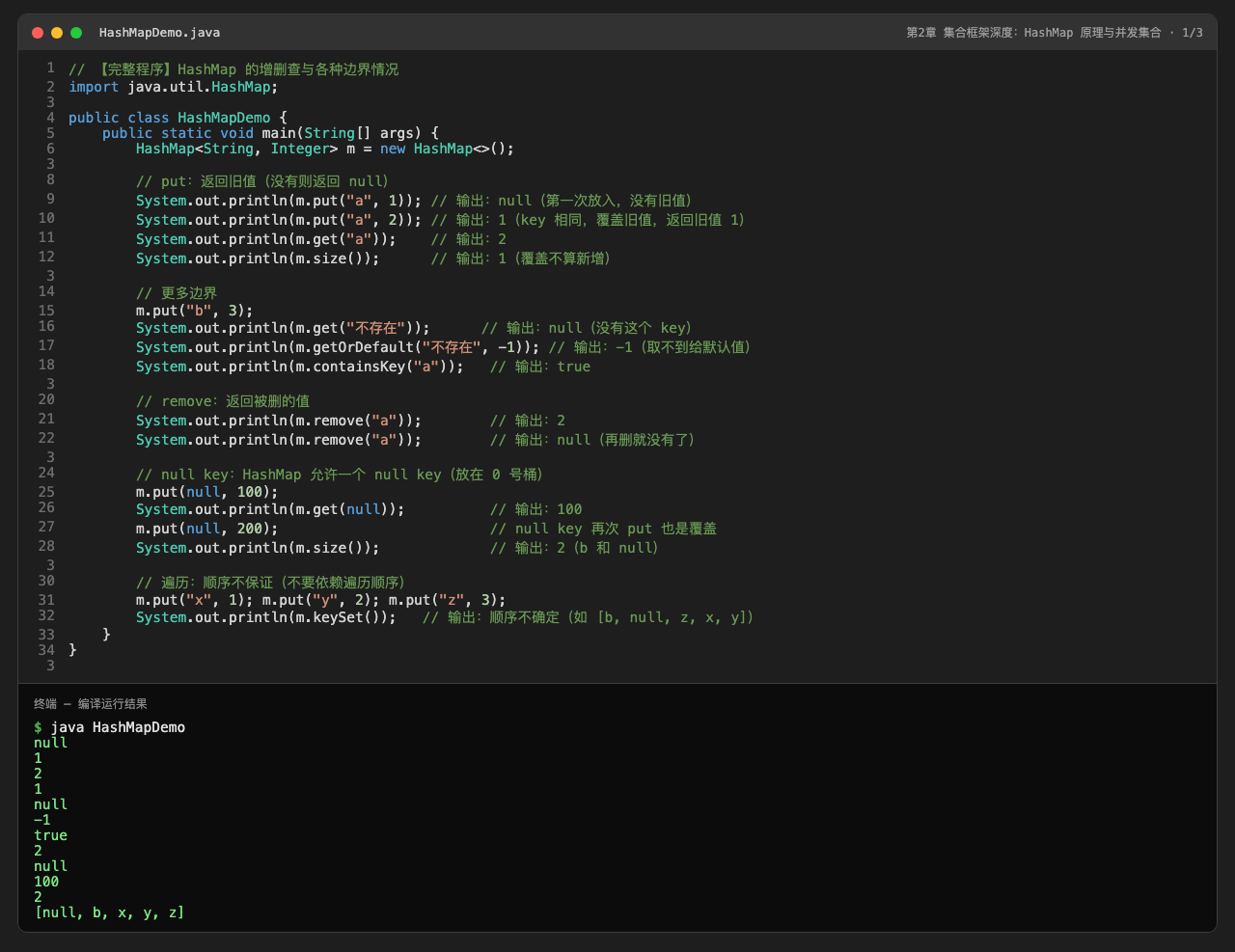This screenshot has width=1235, height=952.
Task: Click the "$ java HashMapDemo" command line
Action: pyautogui.click(x=110, y=727)
